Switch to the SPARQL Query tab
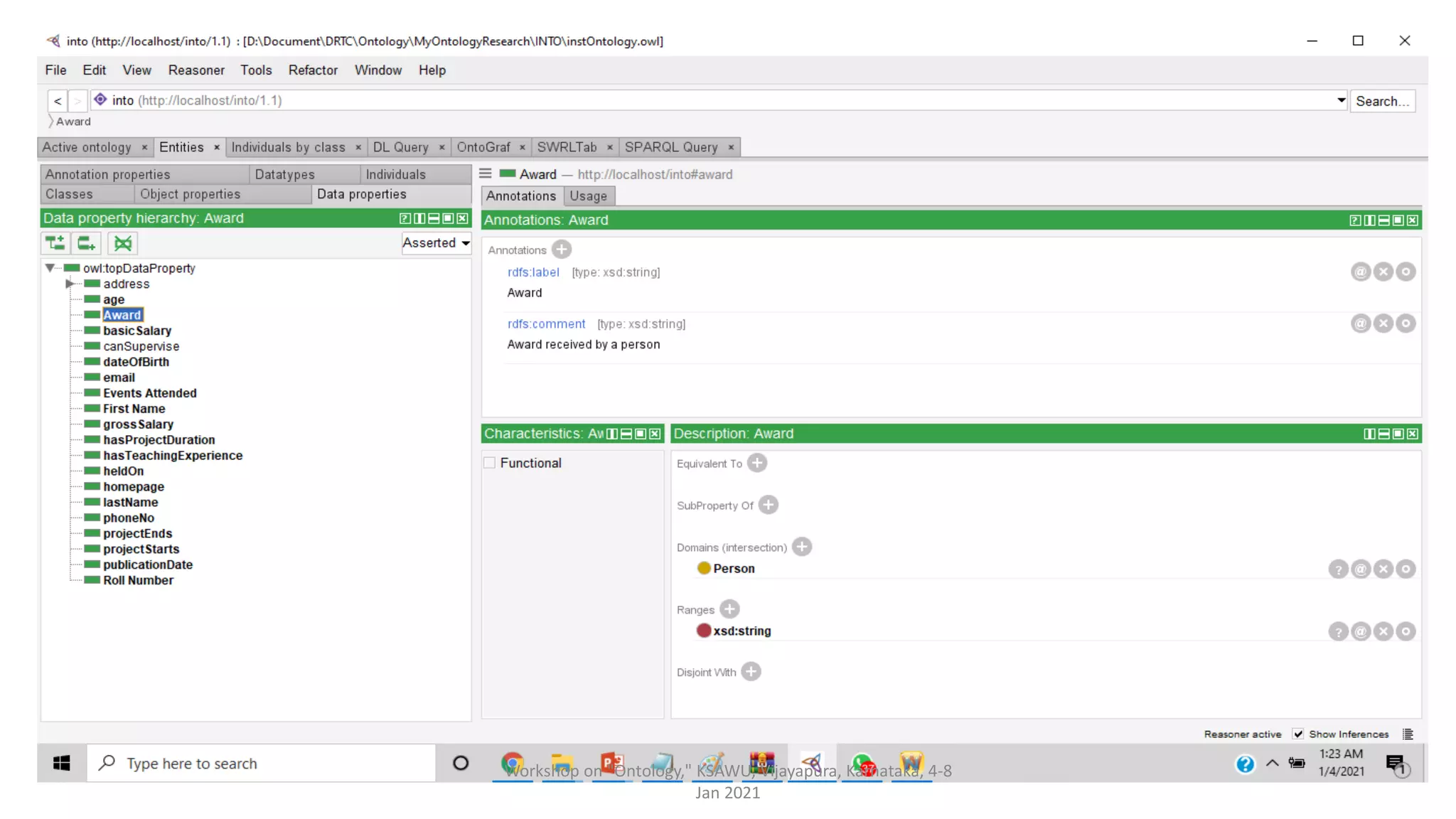 (x=670, y=146)
